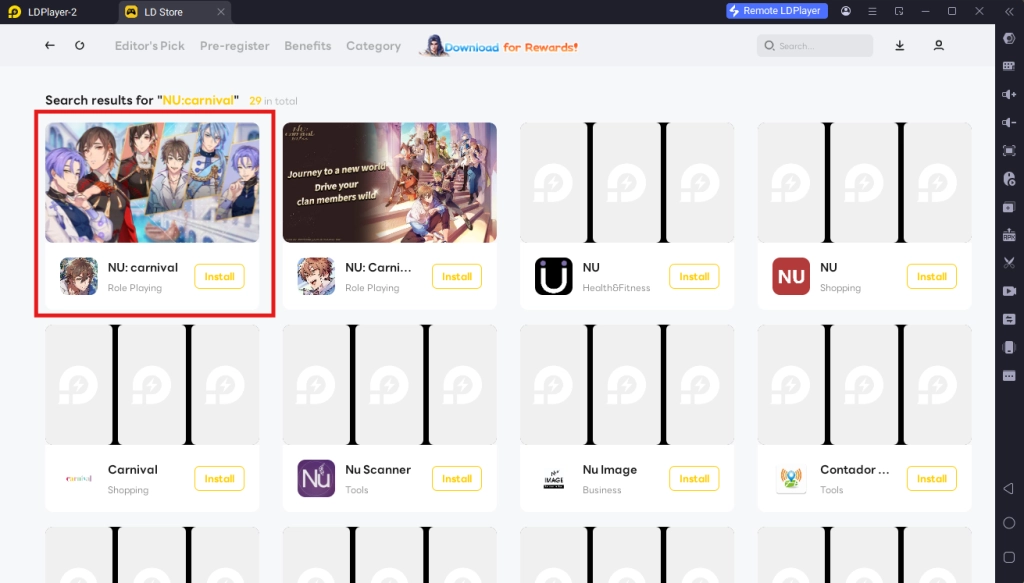Click the Android recent apps square
Image resolution: width=1024 pixels, height=583 pixels.
pos(1009,557)
